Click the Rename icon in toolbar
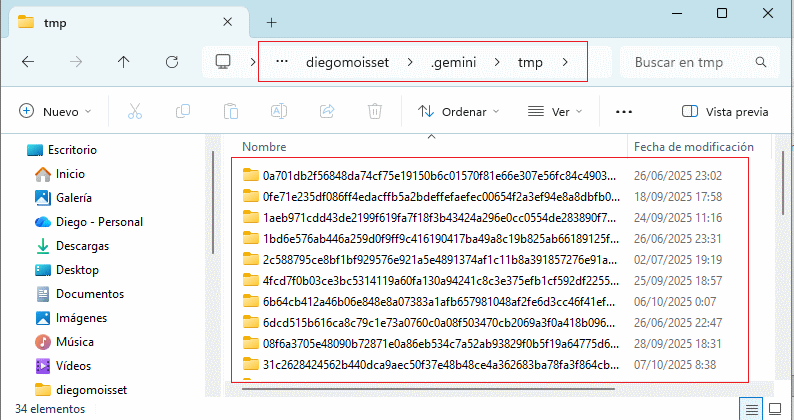 point(278,111)
